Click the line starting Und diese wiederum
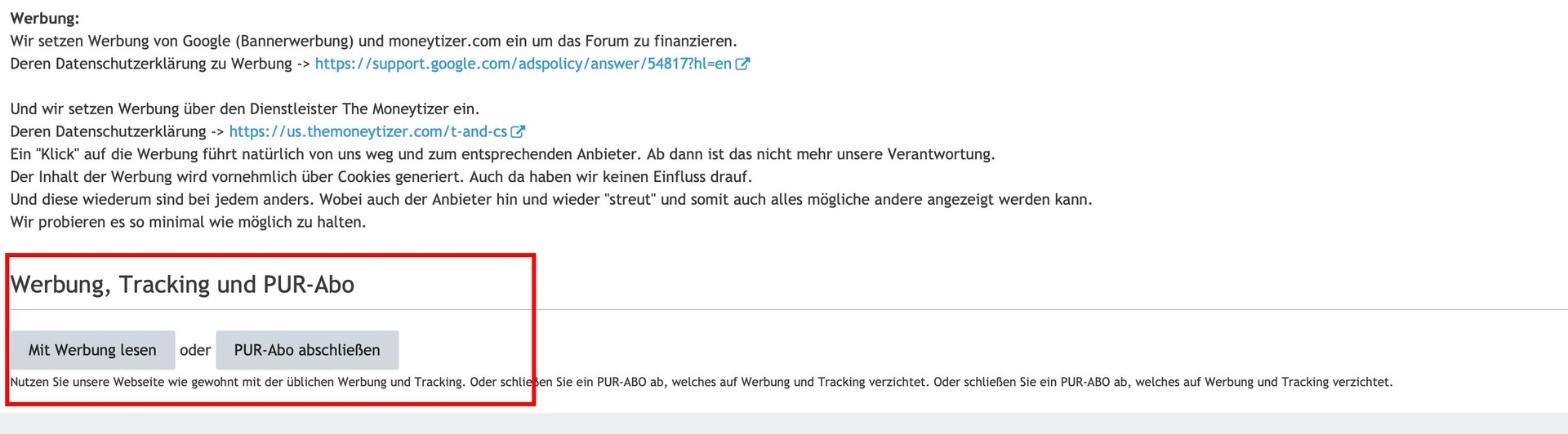1568x434 pixels. pyautogui.click(x=551, y=199)
